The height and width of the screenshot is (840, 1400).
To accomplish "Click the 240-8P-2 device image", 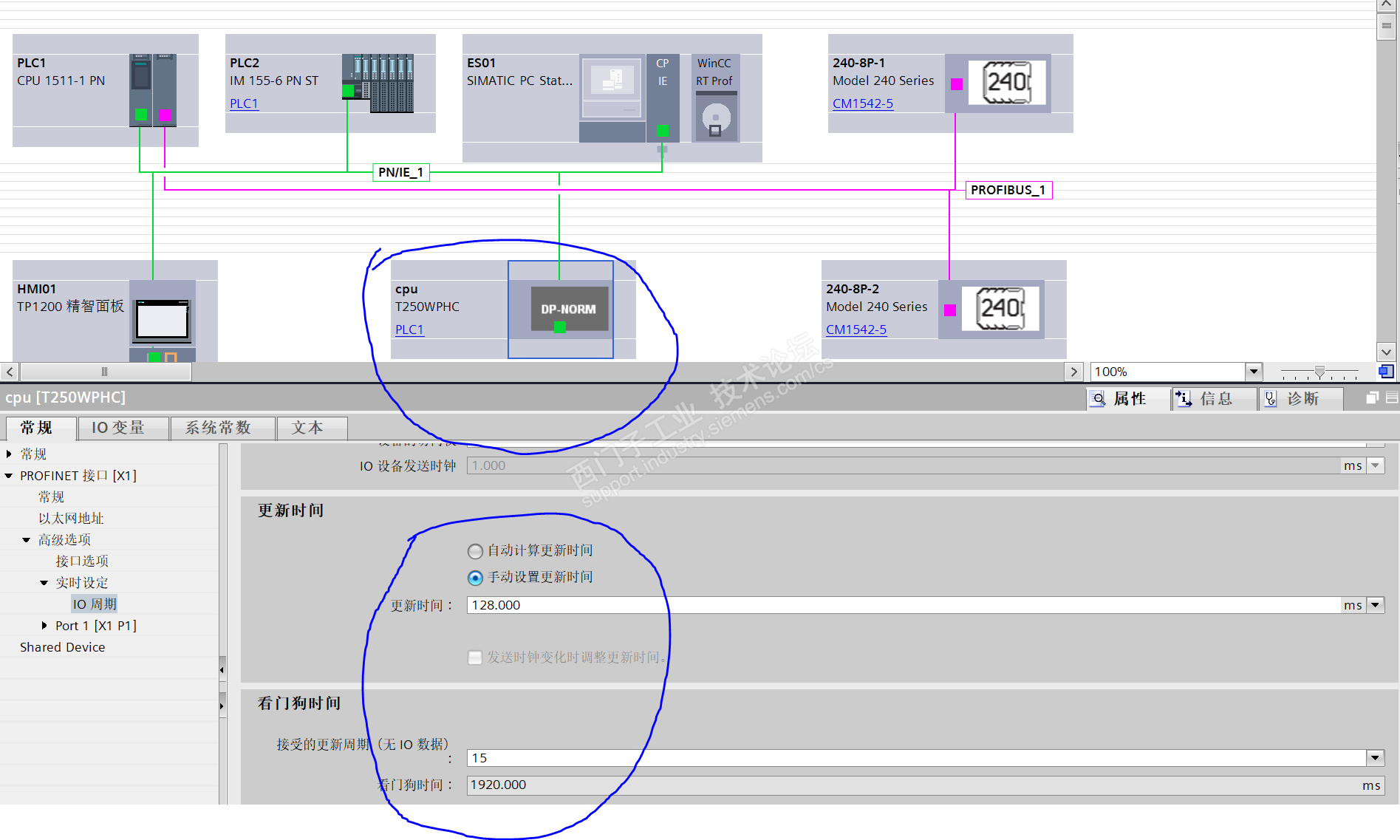I will [x=1001, y=309].
